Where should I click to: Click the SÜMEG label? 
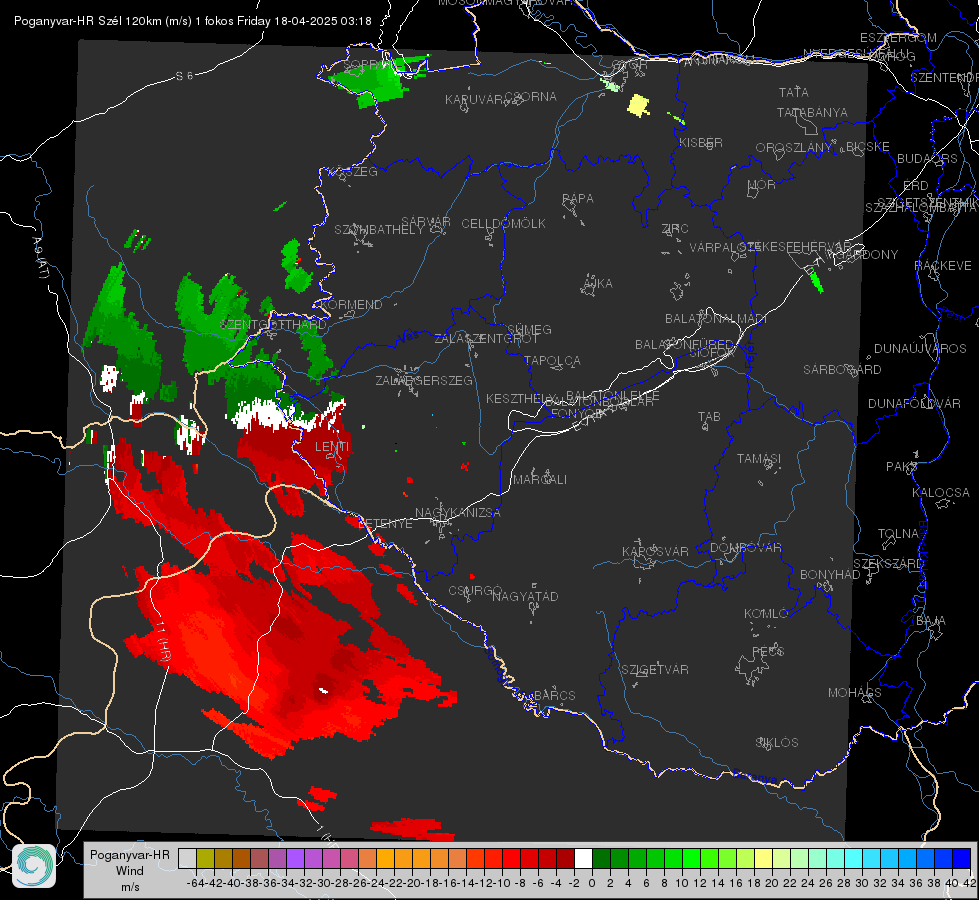pos(529,329)
